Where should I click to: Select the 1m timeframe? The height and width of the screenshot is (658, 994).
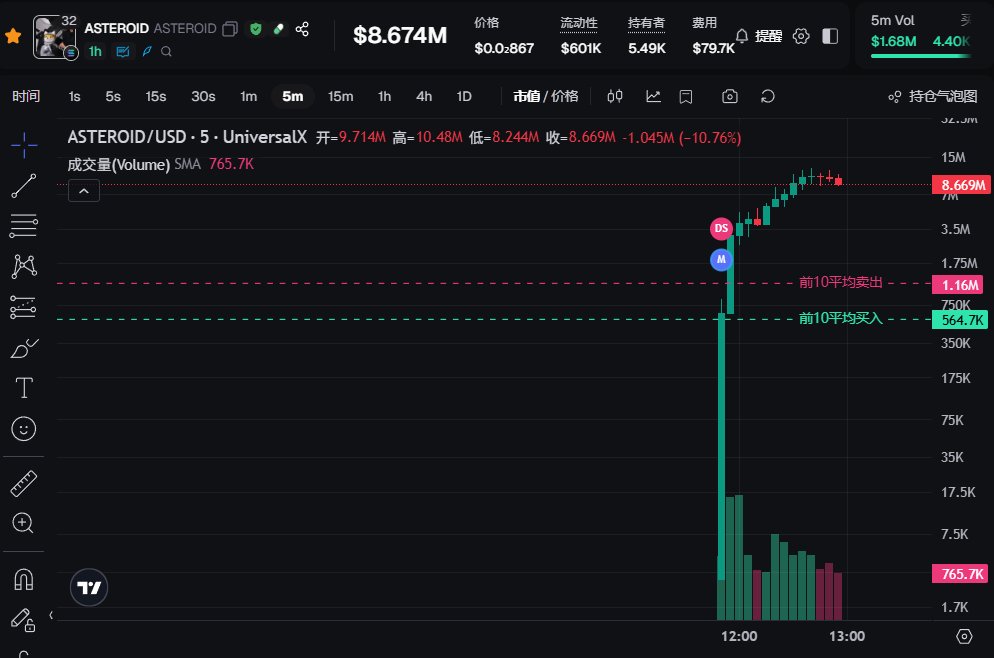[248, 96]
